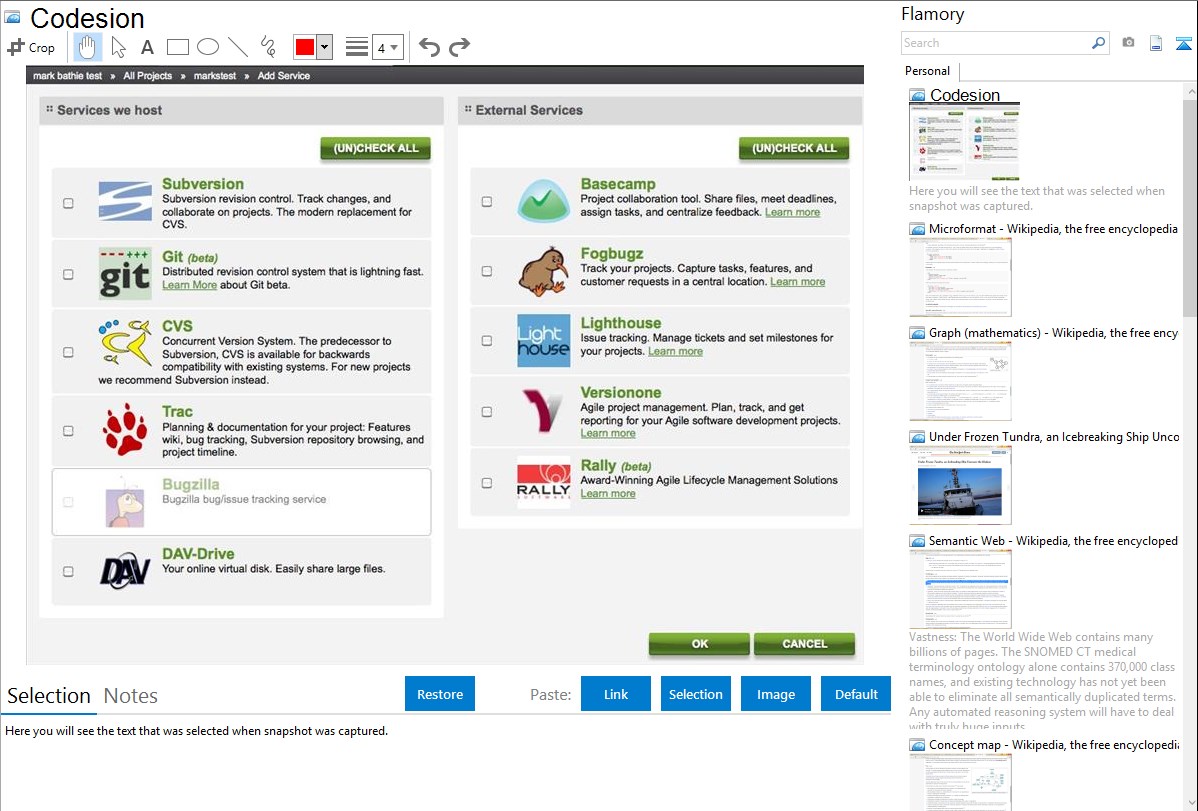Choose the freehand squiggle drawing tool
1198x811 pixels.
tap(267, 47)
